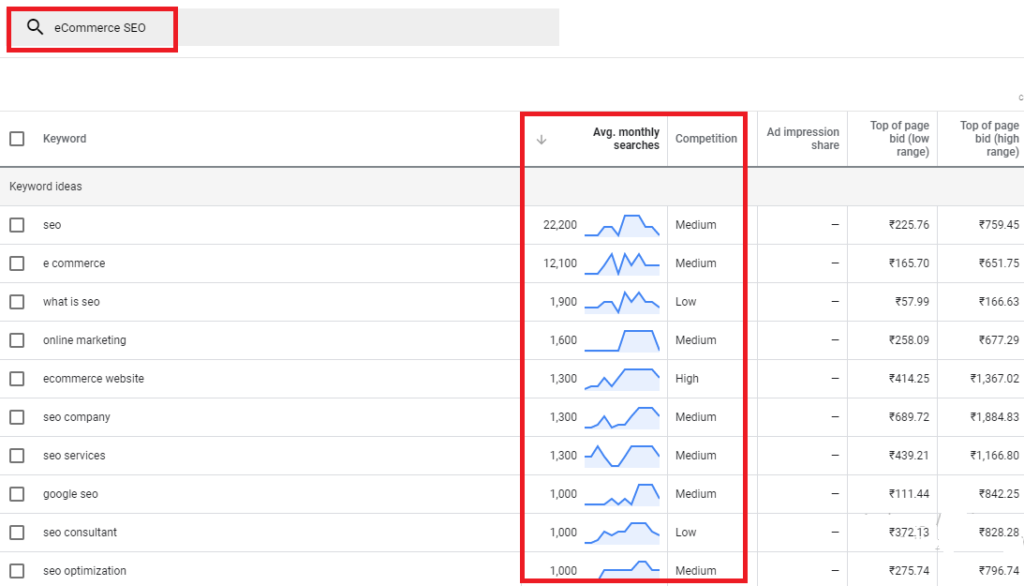Check the box for 'what is seo'
The height and width of the screenshot is (586, 1024).
pyautogui.click(x=17, y=302)
